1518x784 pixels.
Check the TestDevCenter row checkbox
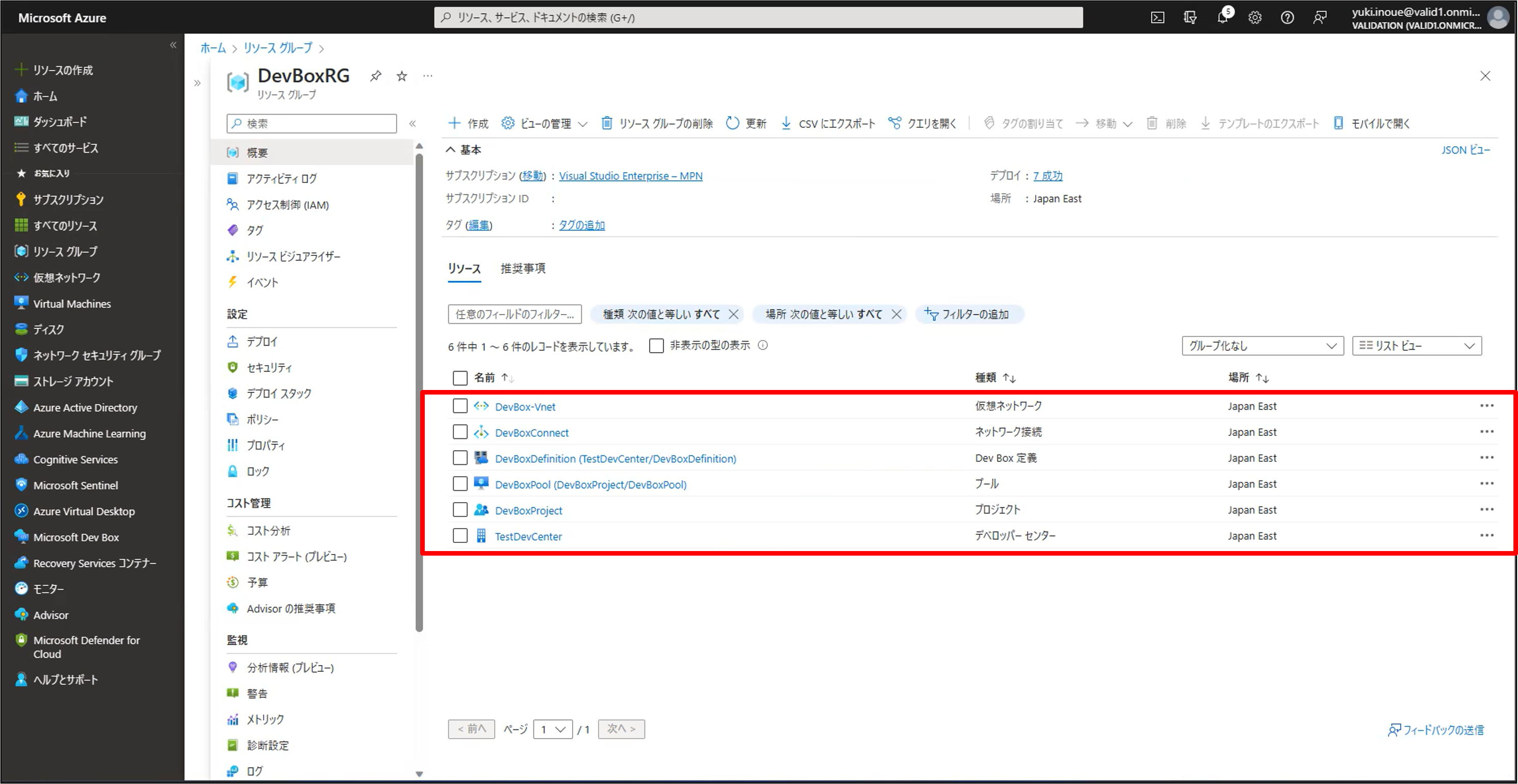click(x=460, y=535)
